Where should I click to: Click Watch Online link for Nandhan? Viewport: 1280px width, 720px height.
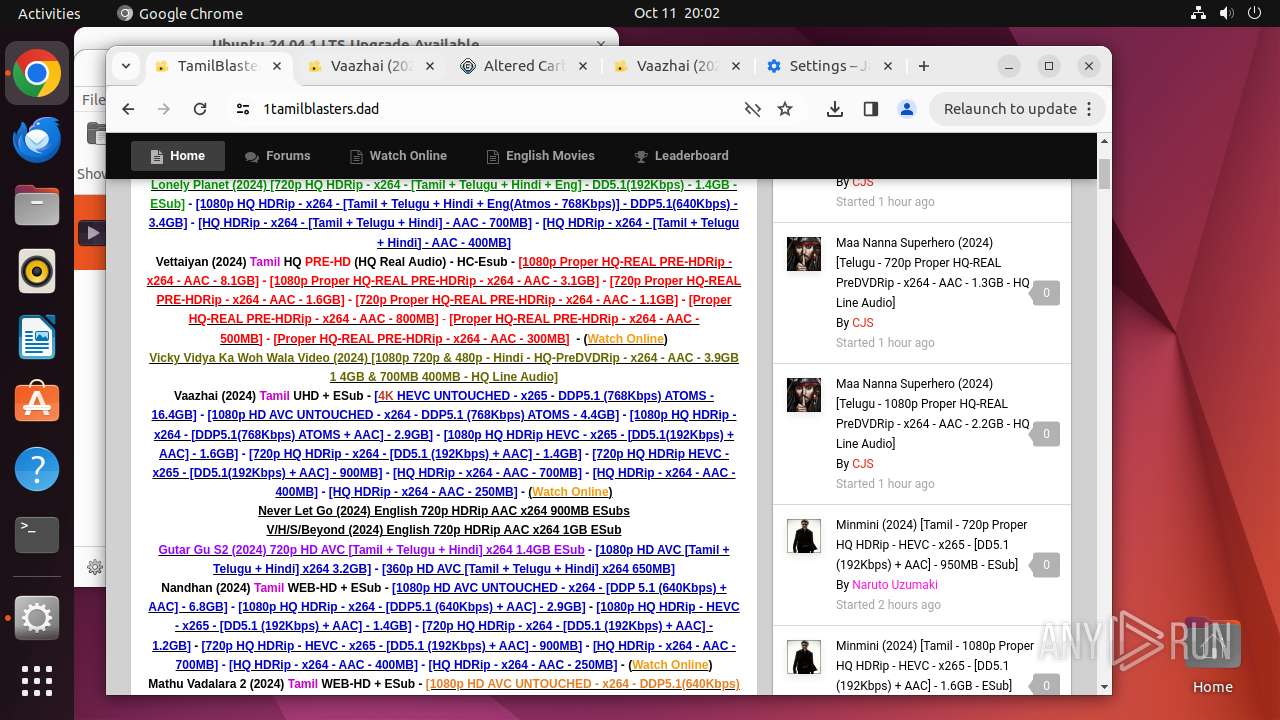[670, 665]
